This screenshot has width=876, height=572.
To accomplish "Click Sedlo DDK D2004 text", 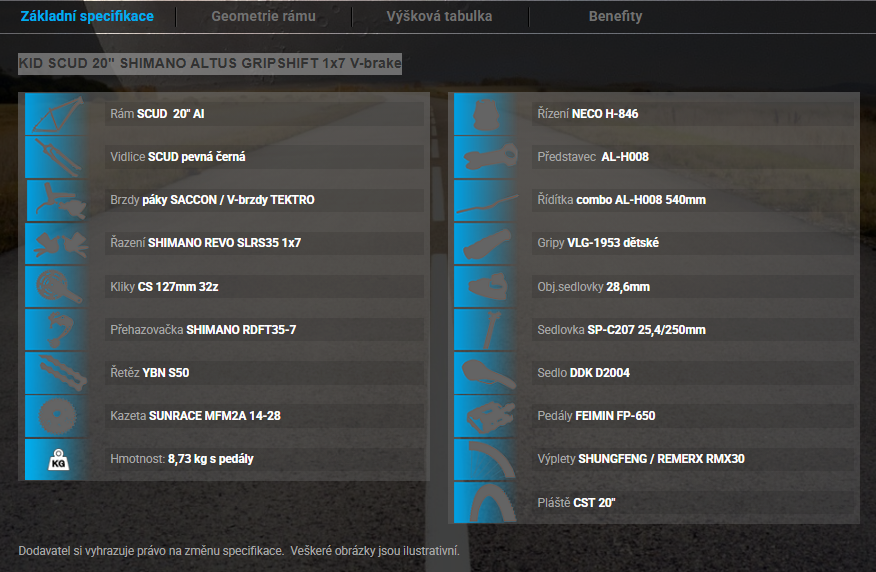I will (x=584, y=373).
